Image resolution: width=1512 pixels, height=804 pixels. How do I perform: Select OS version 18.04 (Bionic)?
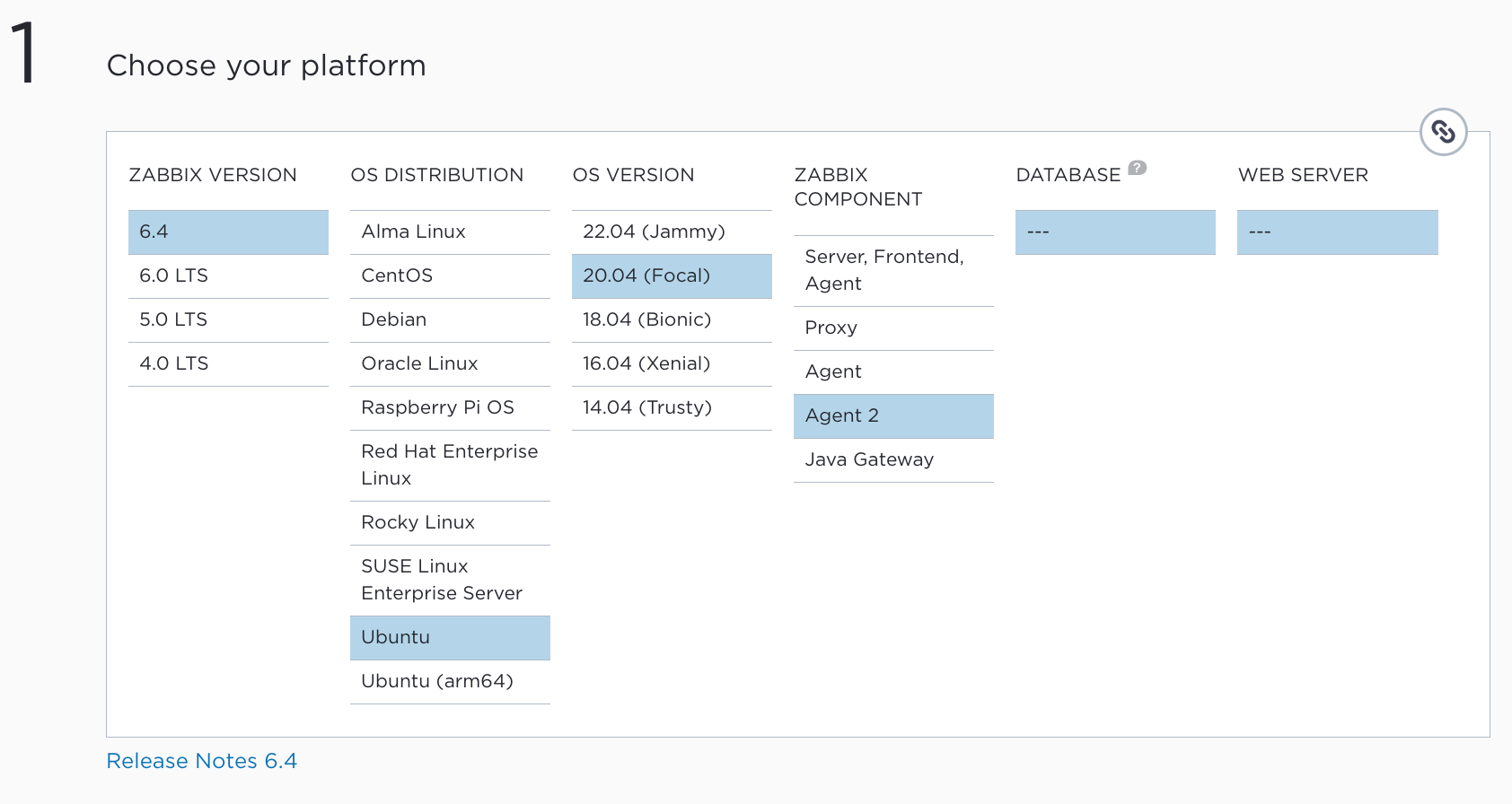tap(671, 319)
